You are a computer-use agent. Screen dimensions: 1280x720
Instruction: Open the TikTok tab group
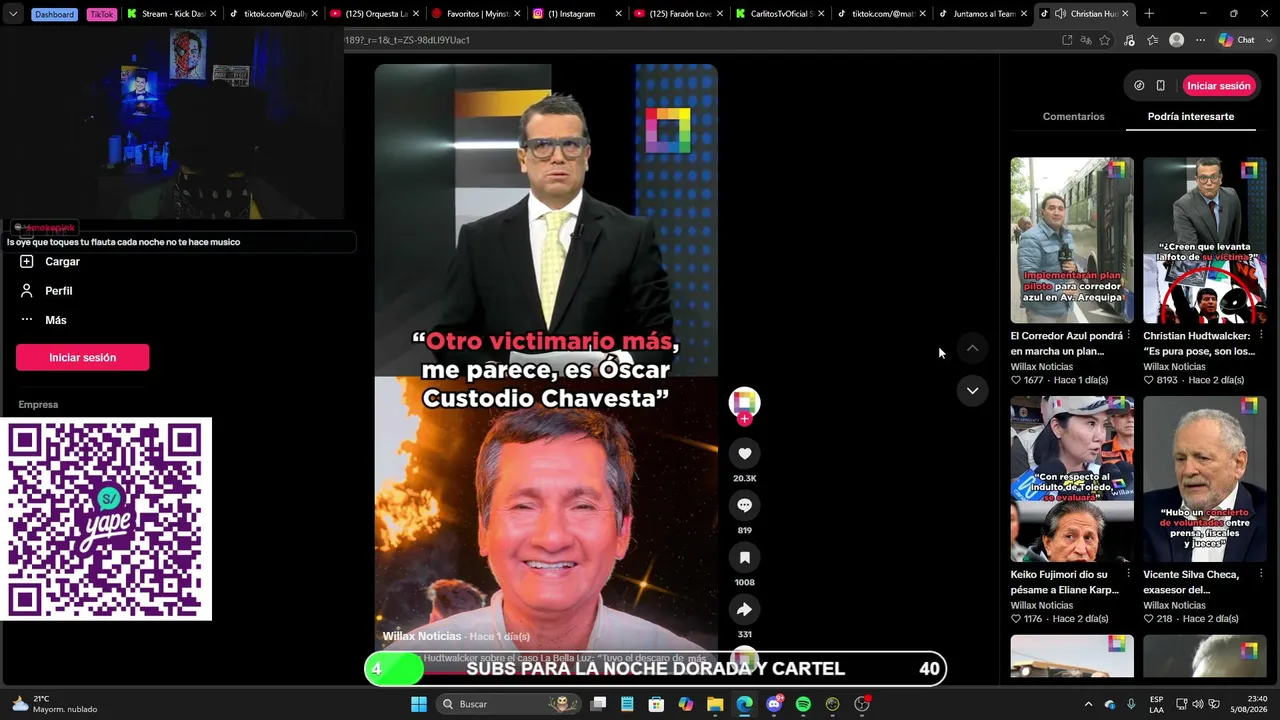tap(101, 14)
